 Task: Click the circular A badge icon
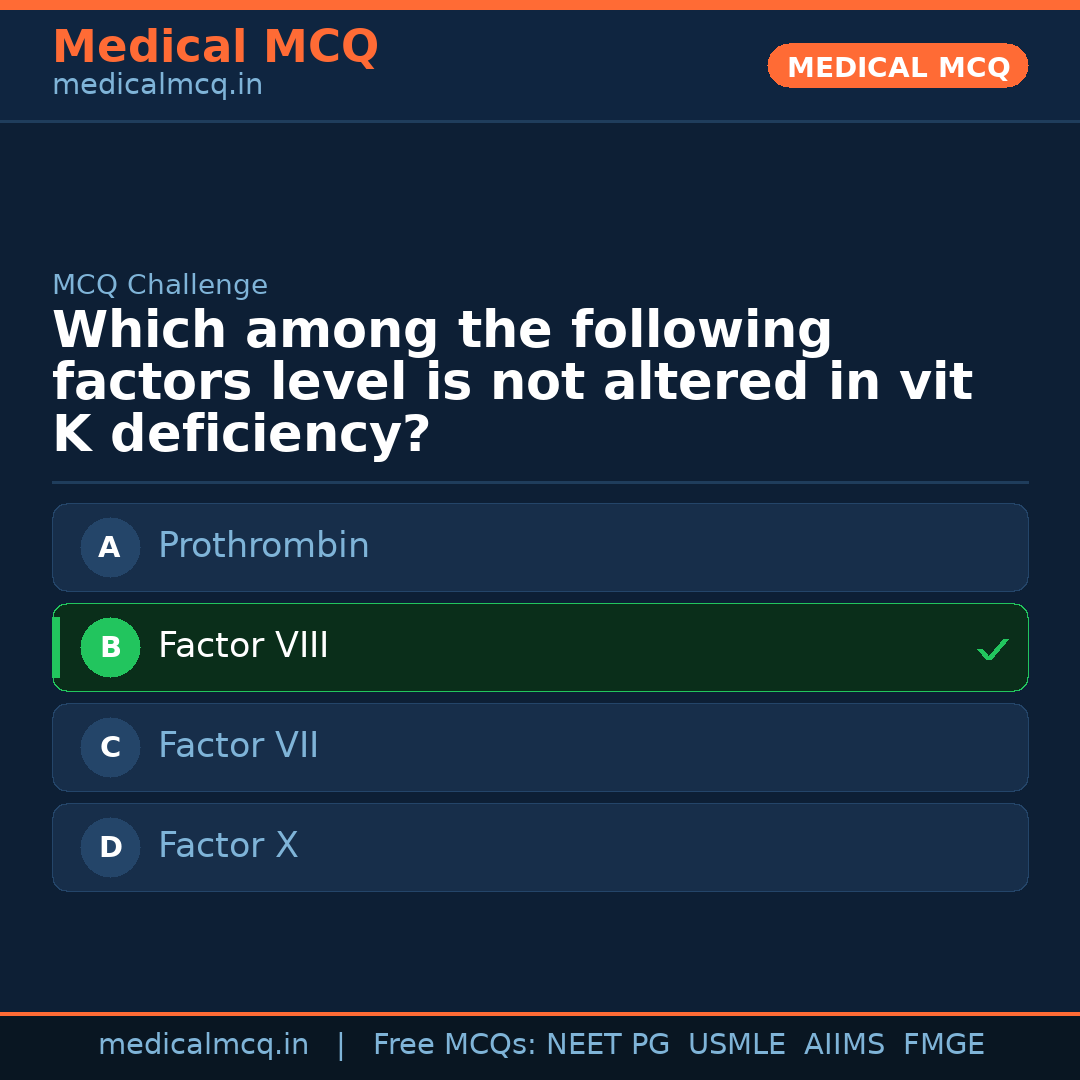click(110, 547)
